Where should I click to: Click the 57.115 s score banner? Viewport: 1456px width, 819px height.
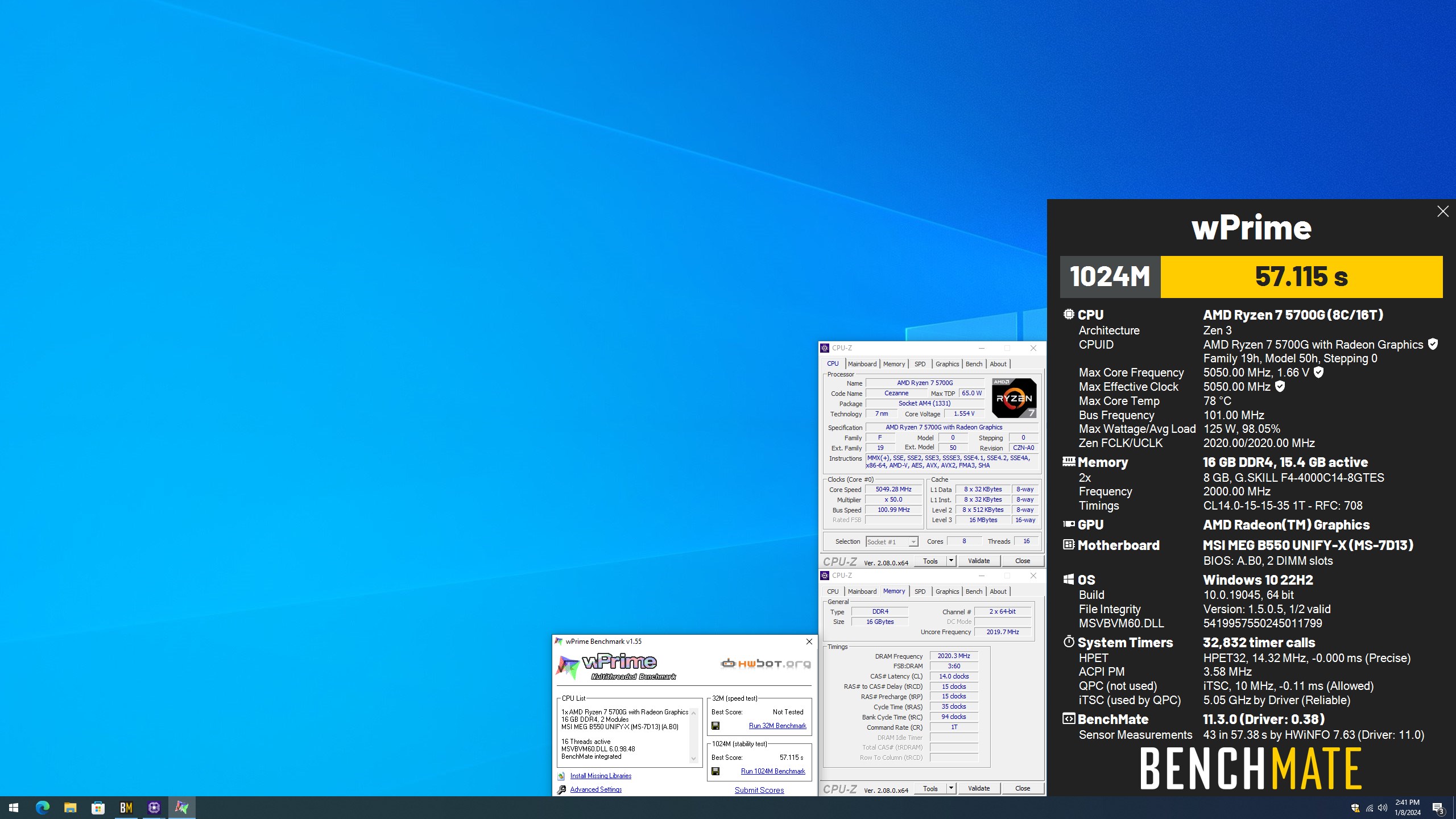click(1301, 277)
